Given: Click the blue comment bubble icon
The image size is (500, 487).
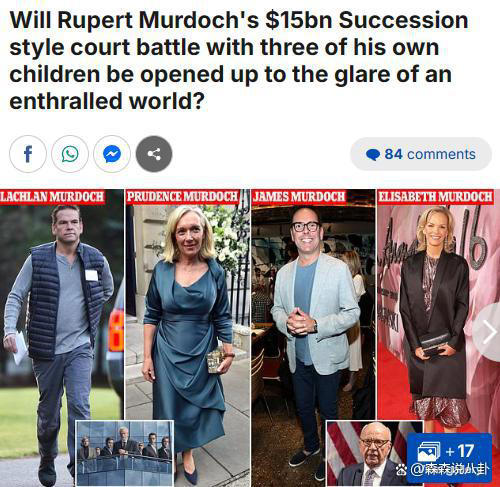Looking at the screenshot, I should click(373, 155).
